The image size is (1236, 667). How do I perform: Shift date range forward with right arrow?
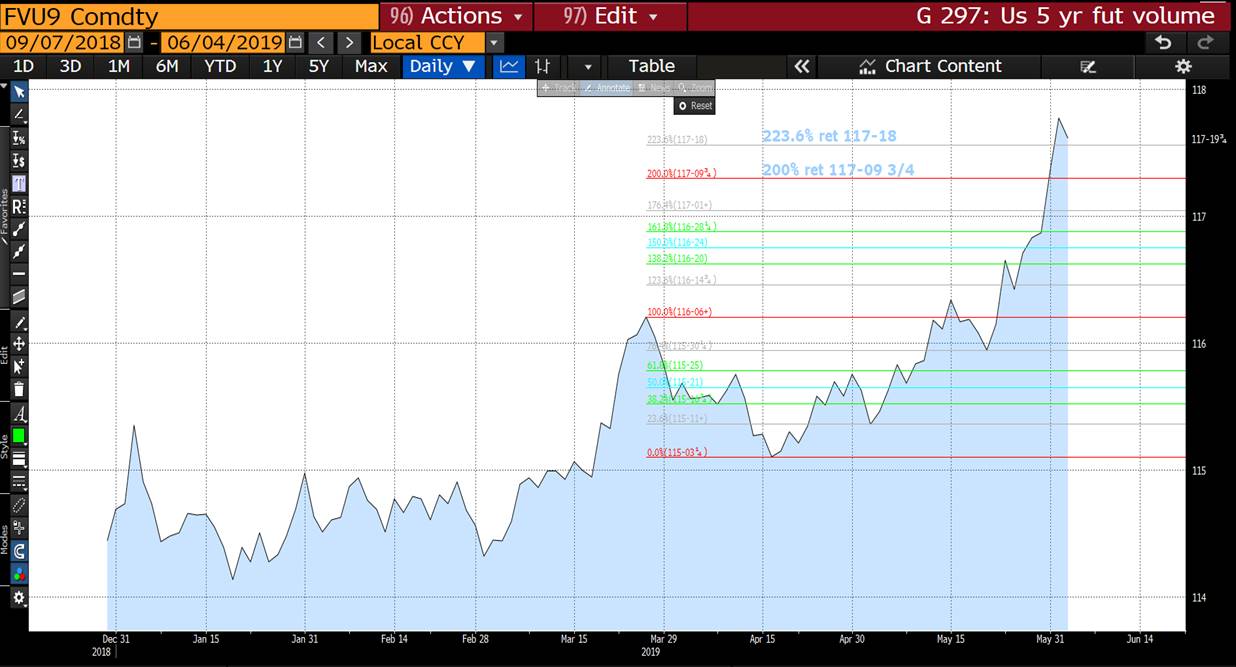click(x=348, y=43)
